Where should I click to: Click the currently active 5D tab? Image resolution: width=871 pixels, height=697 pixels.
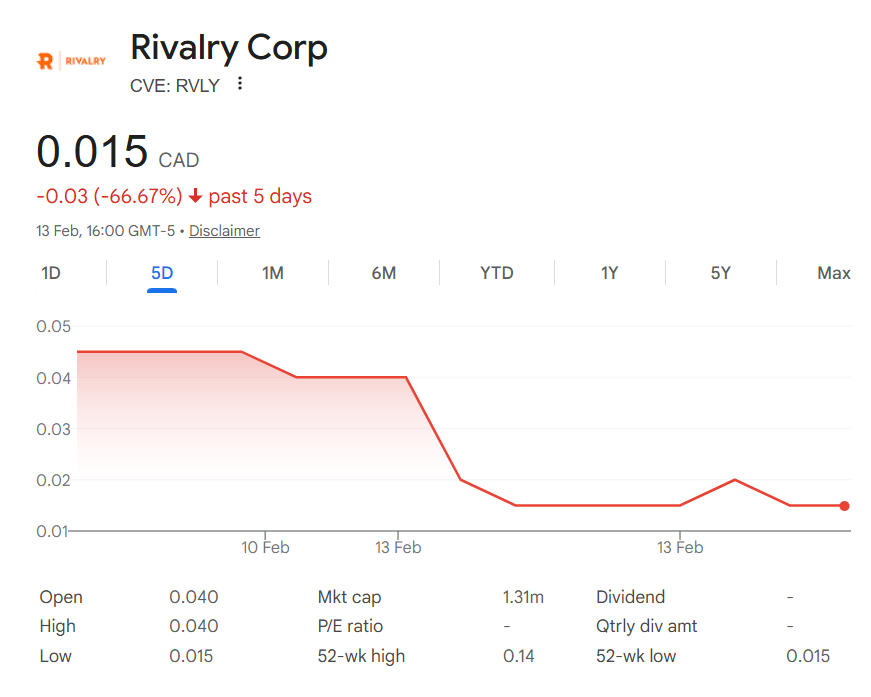160,272
